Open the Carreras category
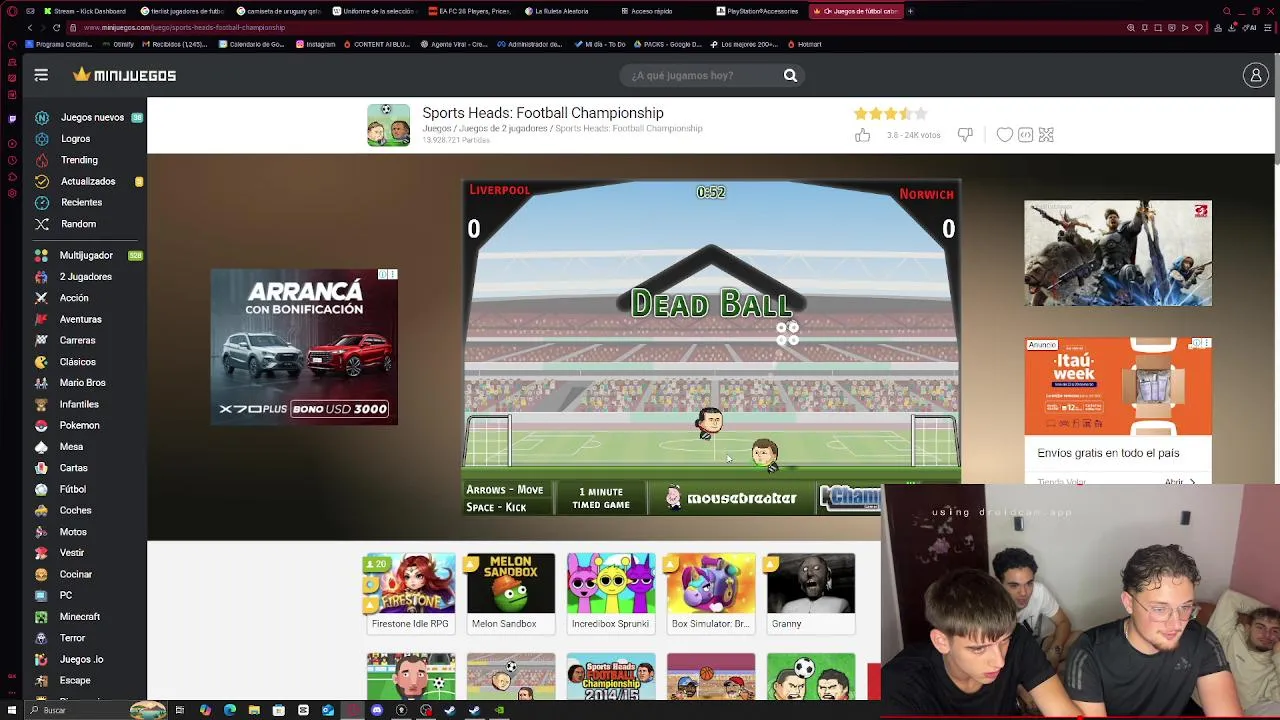The height and width of the screenshot is (720, 1280). [77, 340]
